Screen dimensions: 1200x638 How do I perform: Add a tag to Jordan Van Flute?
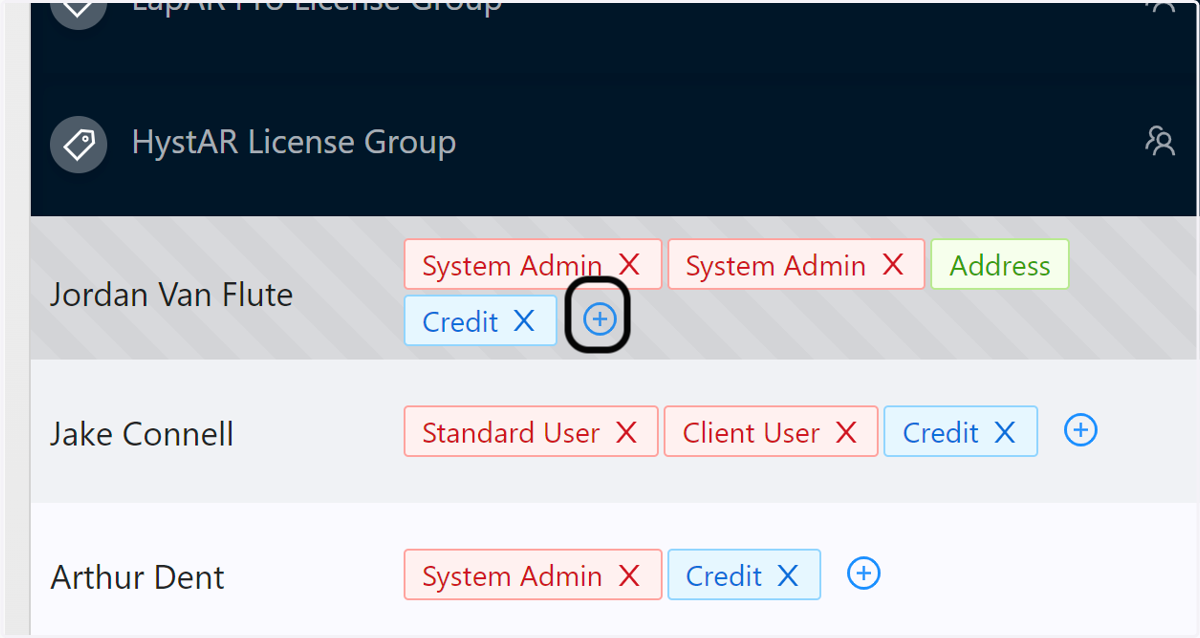[x=599, y=320]
